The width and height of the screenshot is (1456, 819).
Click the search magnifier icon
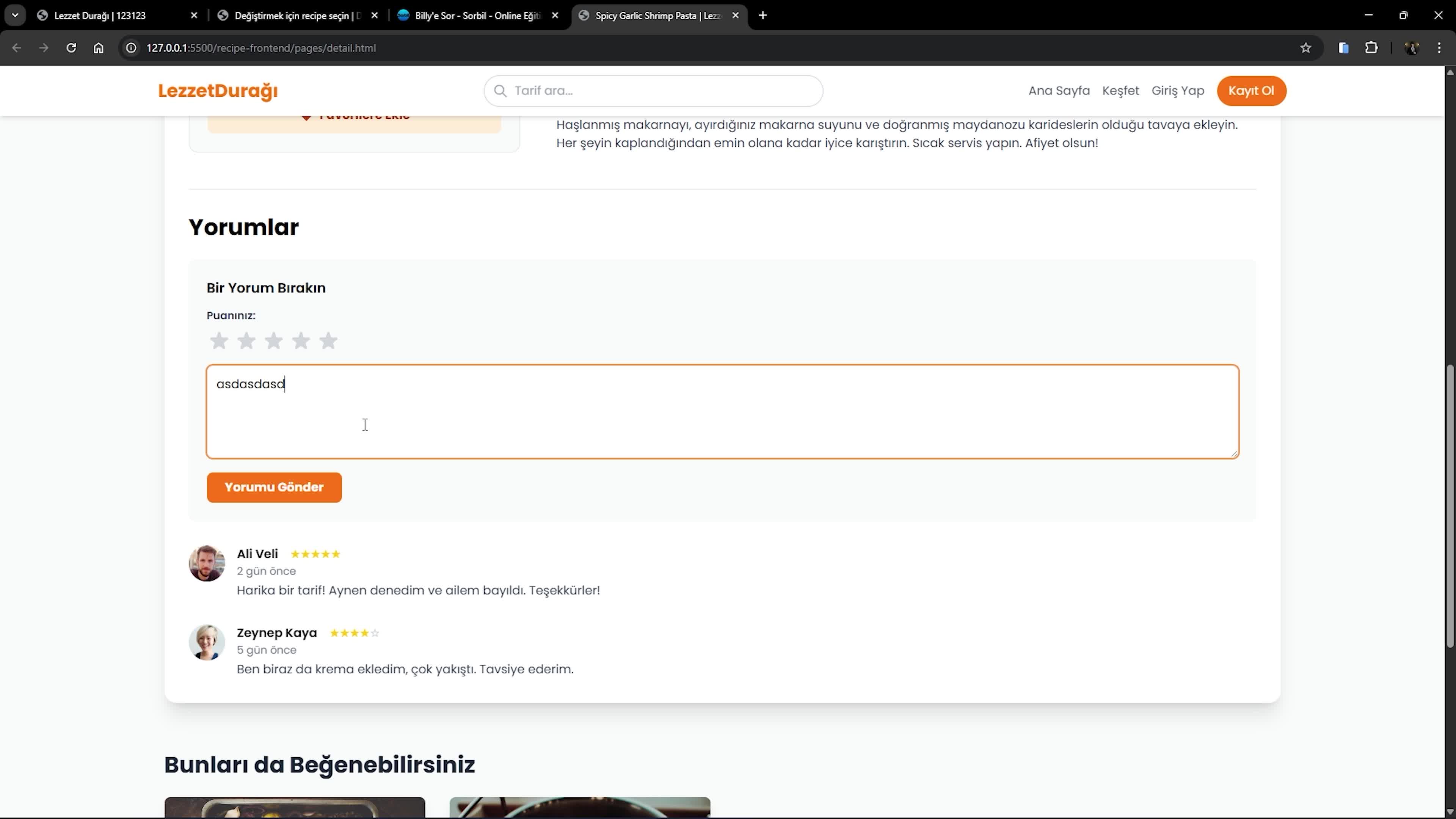[500, 91]
